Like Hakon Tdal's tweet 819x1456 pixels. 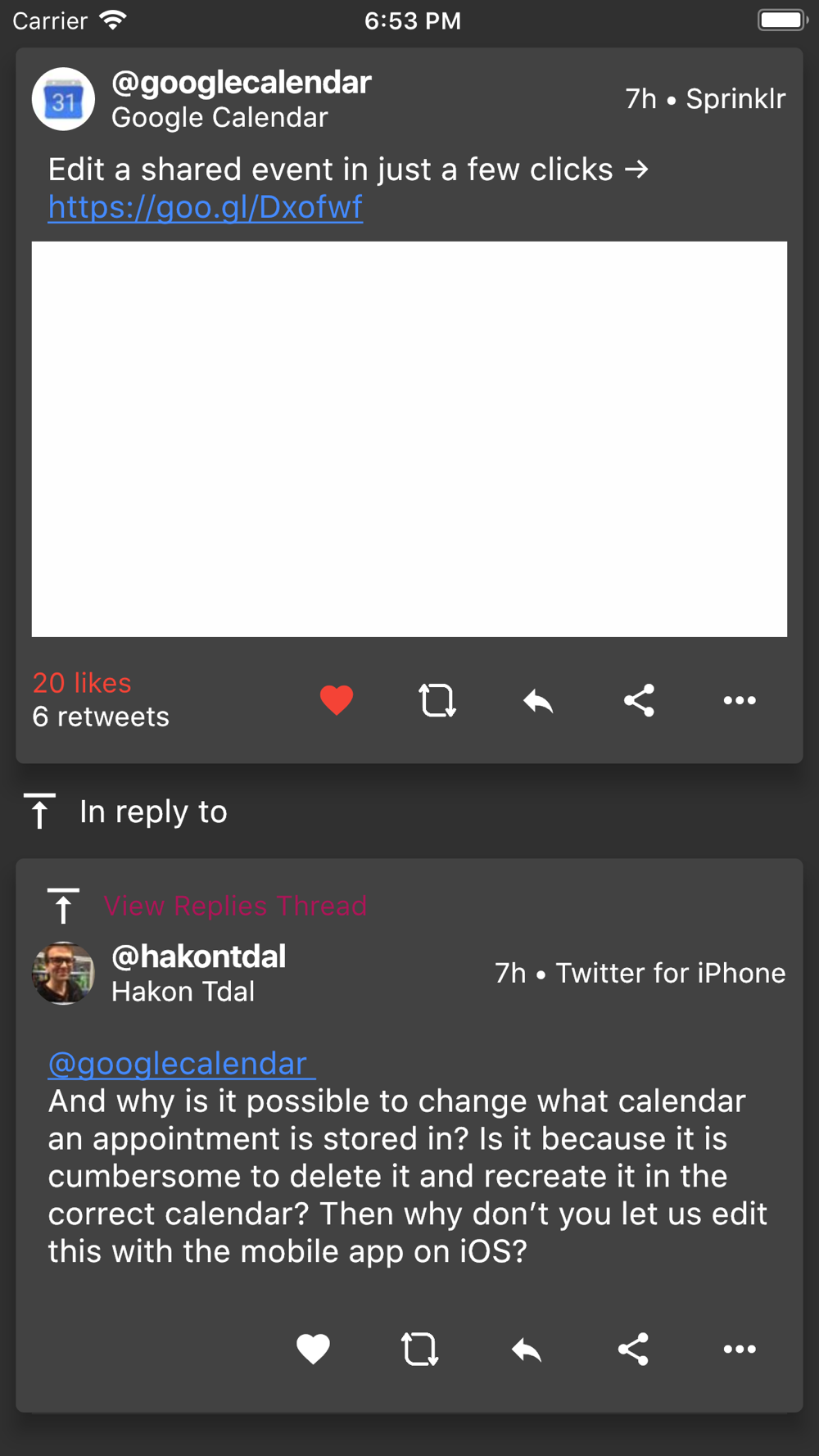pyautogui.click(x=313, y=1349)
